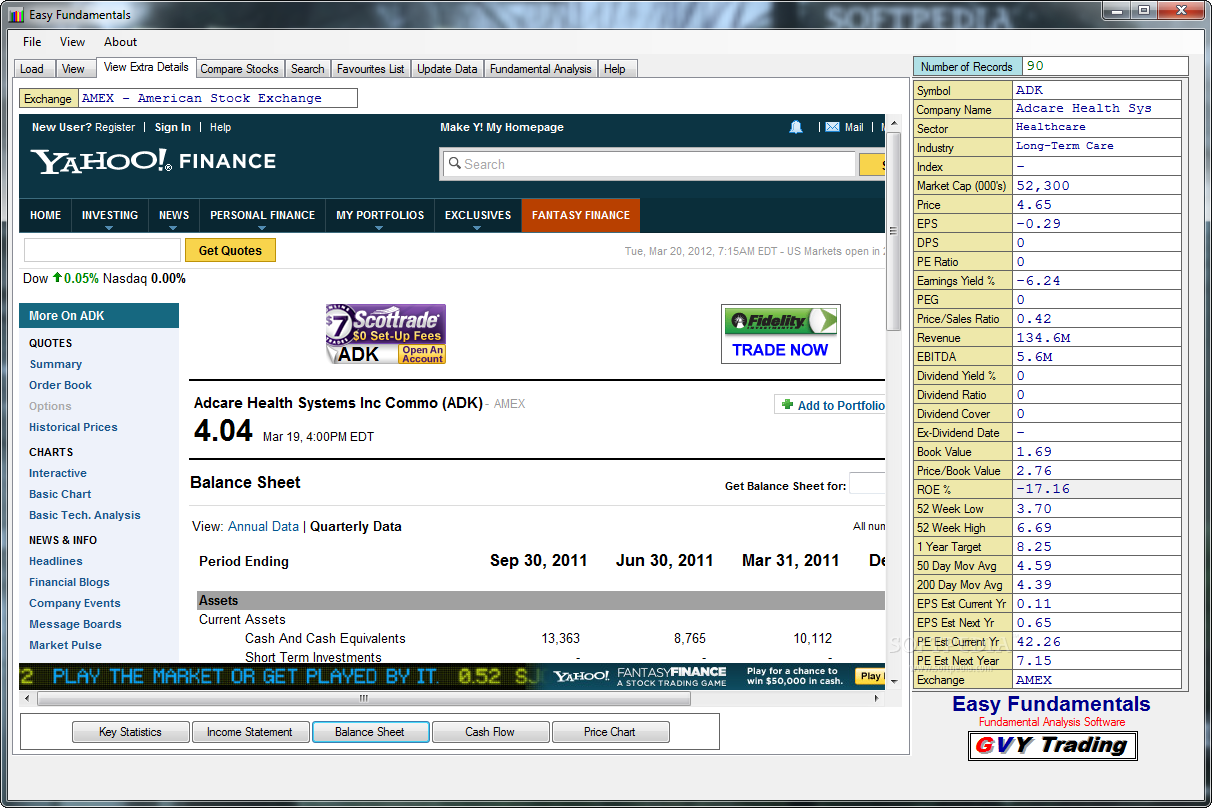Click the Number of Records field
Viewport: 1212px width, 808px height.
[x=1105, y=66]
